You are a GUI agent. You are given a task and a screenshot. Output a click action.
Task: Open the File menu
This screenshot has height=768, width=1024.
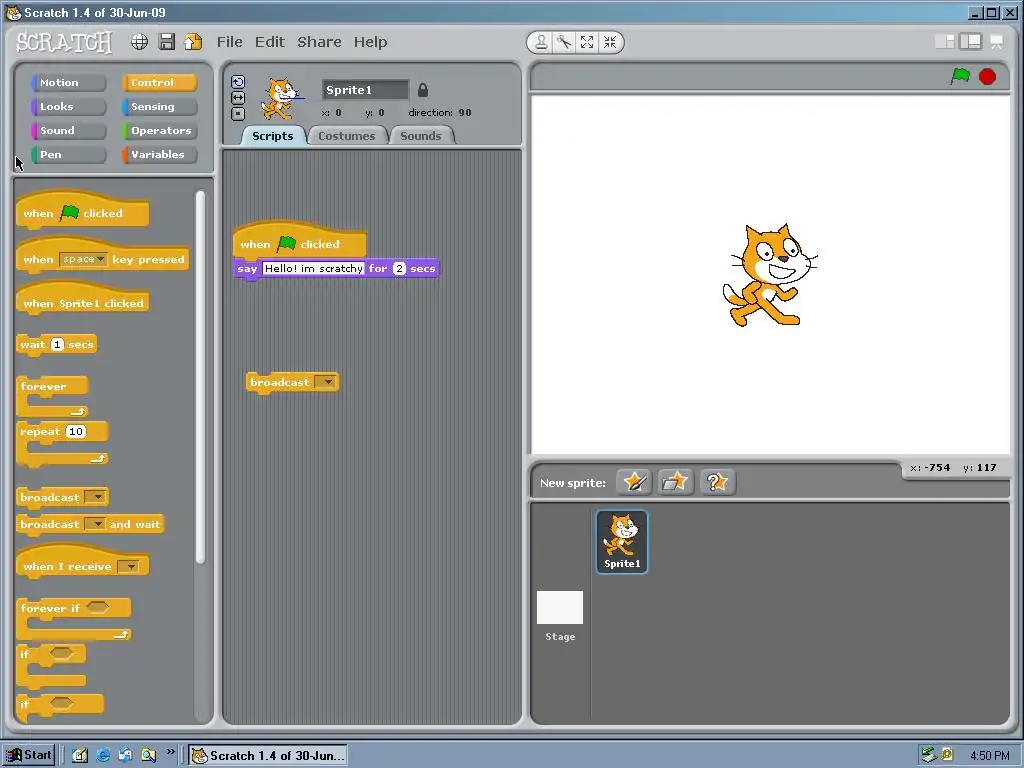point(229,42)
